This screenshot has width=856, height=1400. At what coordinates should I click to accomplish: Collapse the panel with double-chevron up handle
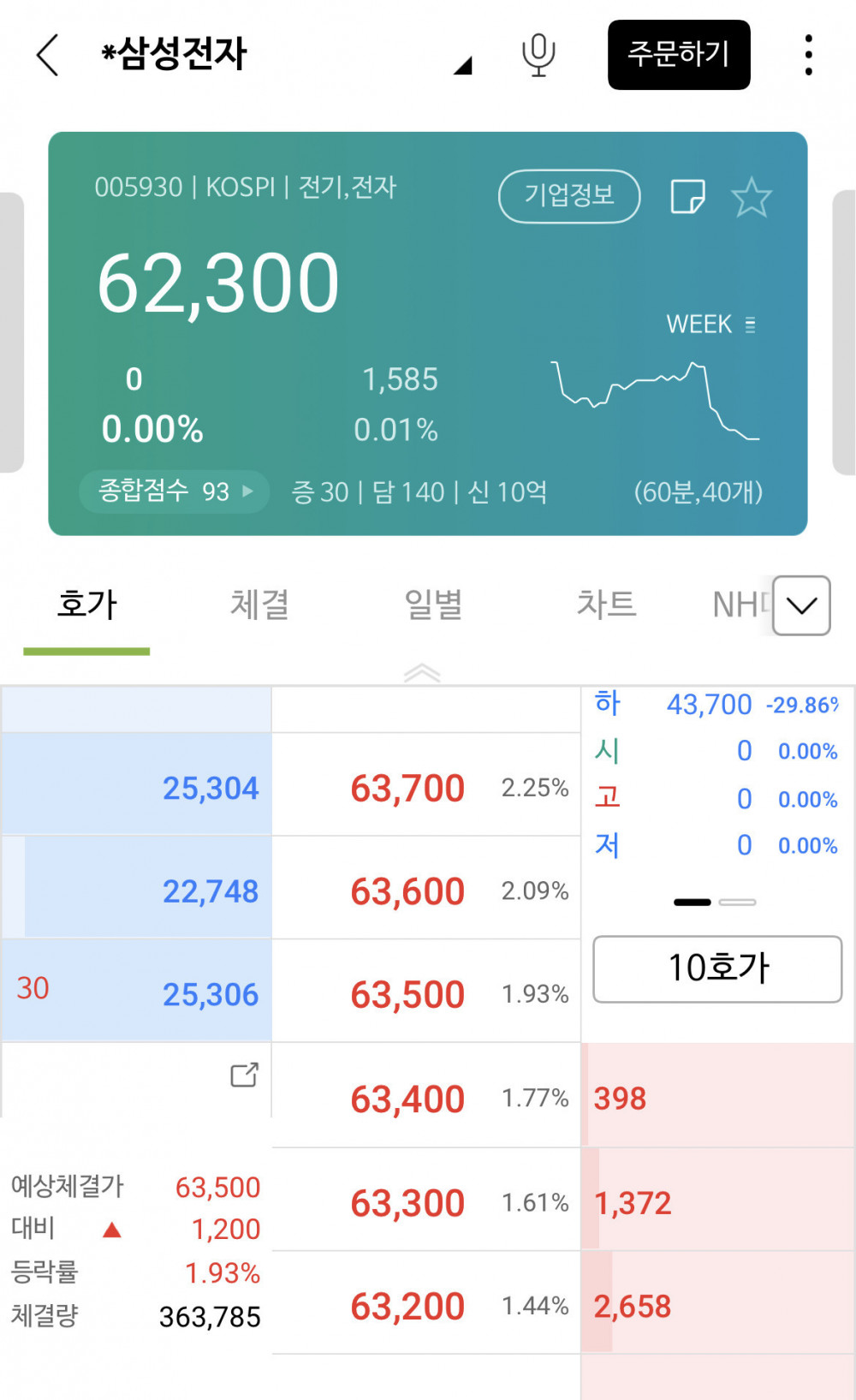pos(422,673)
